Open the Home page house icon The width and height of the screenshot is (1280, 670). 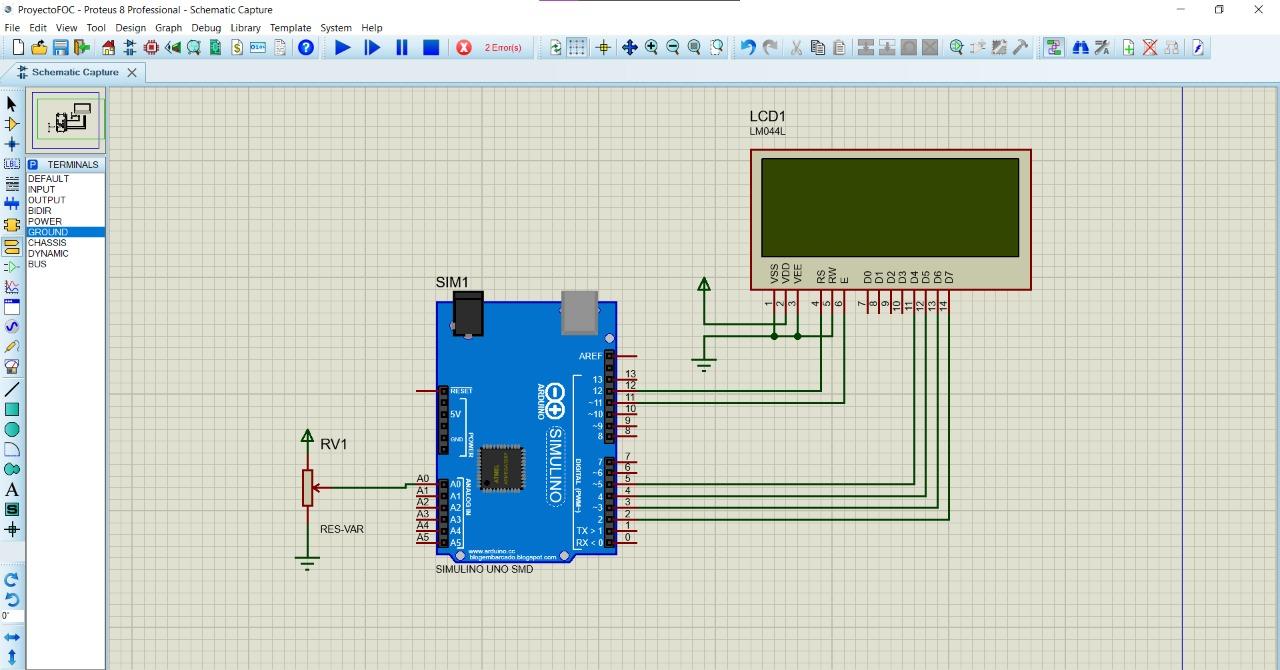point(109,47)
